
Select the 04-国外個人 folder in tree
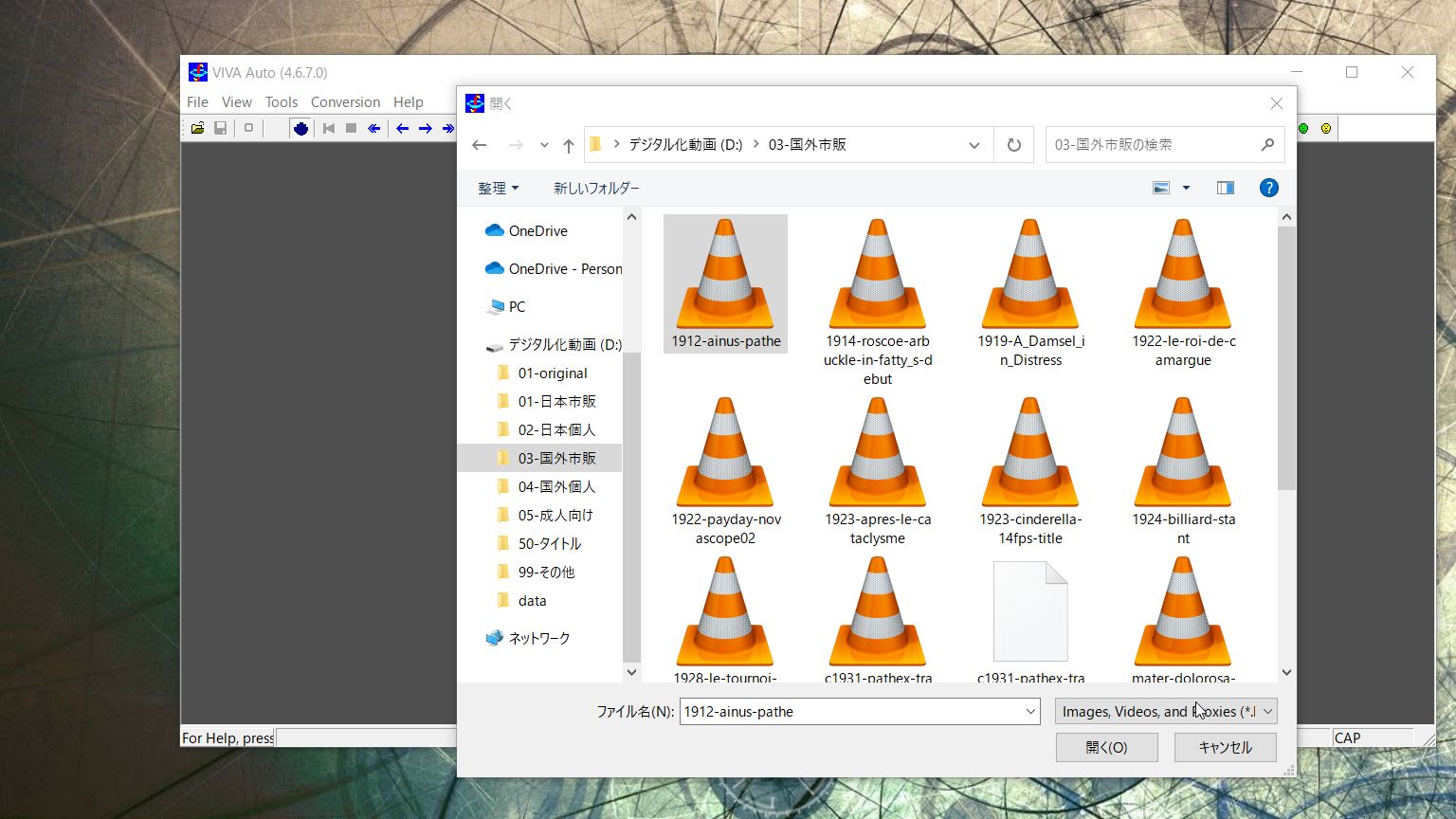556,486
